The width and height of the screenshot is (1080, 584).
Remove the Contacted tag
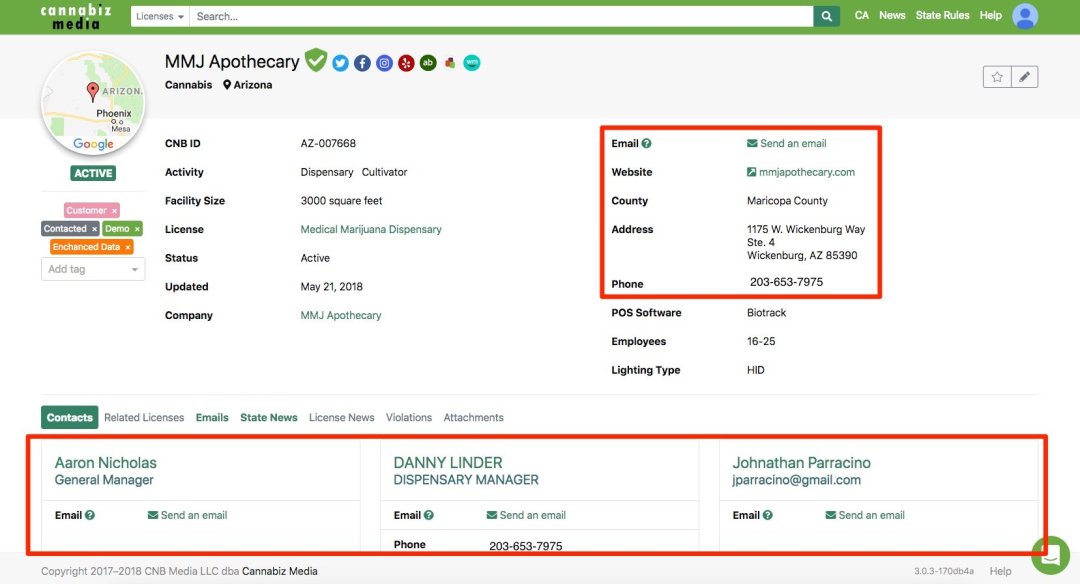click(94, 229)
